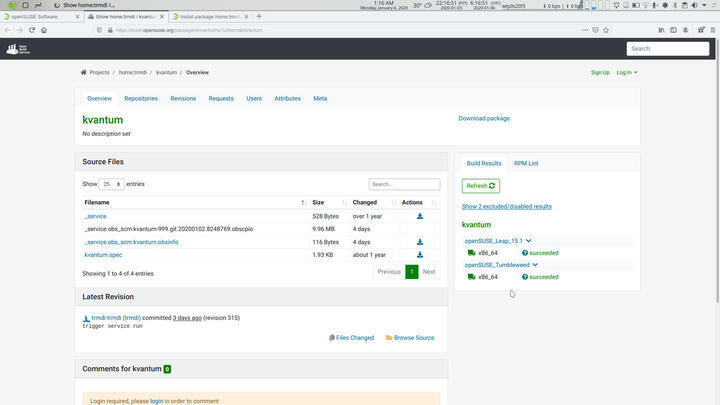Open the Users tab
Viewport: 720px width, 405px height.
pos(254,98)
